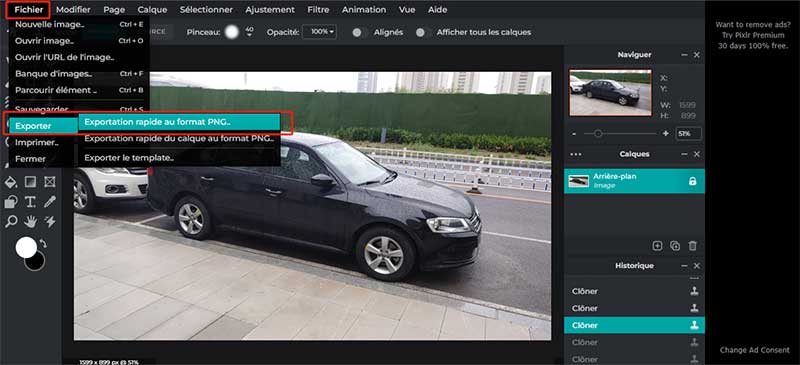Viewport: 800px width, 365px height.
Task: Click the Naviguer preview thumbnail
Action: (x=610, y=93)
